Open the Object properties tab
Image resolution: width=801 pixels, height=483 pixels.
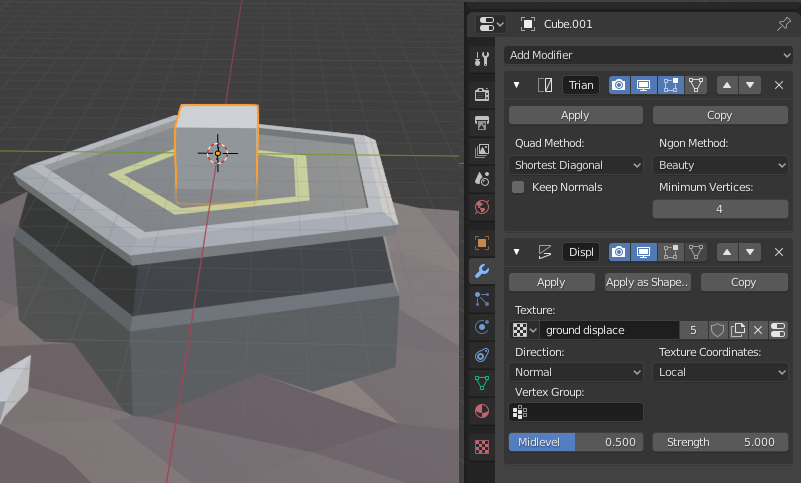482,243
